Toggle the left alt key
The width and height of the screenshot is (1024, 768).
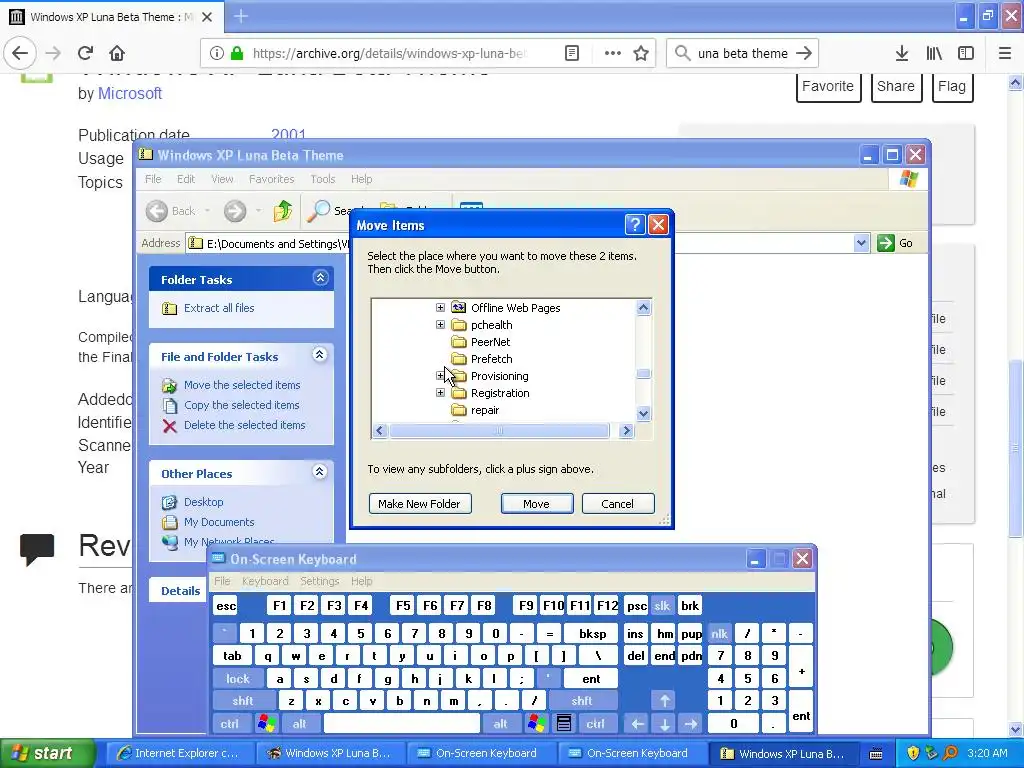(299, 723)
